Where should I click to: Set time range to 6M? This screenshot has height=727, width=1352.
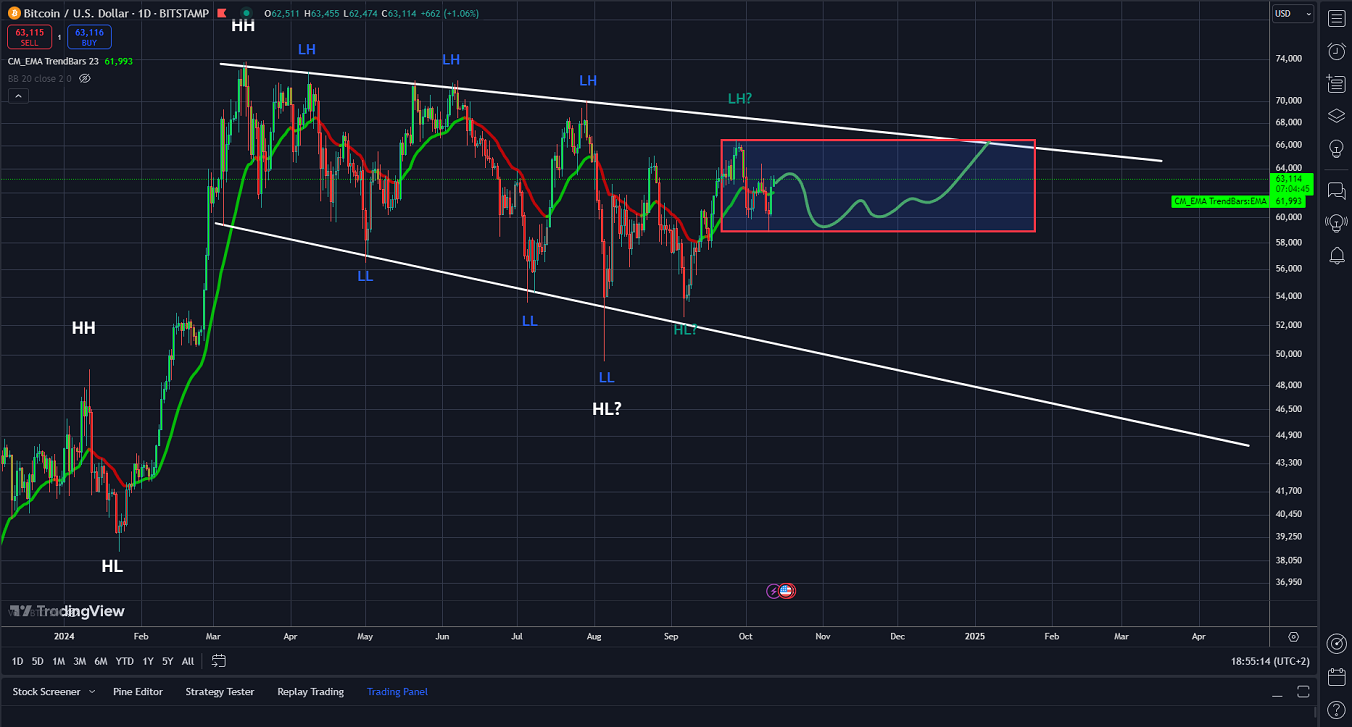click(101, 661)
